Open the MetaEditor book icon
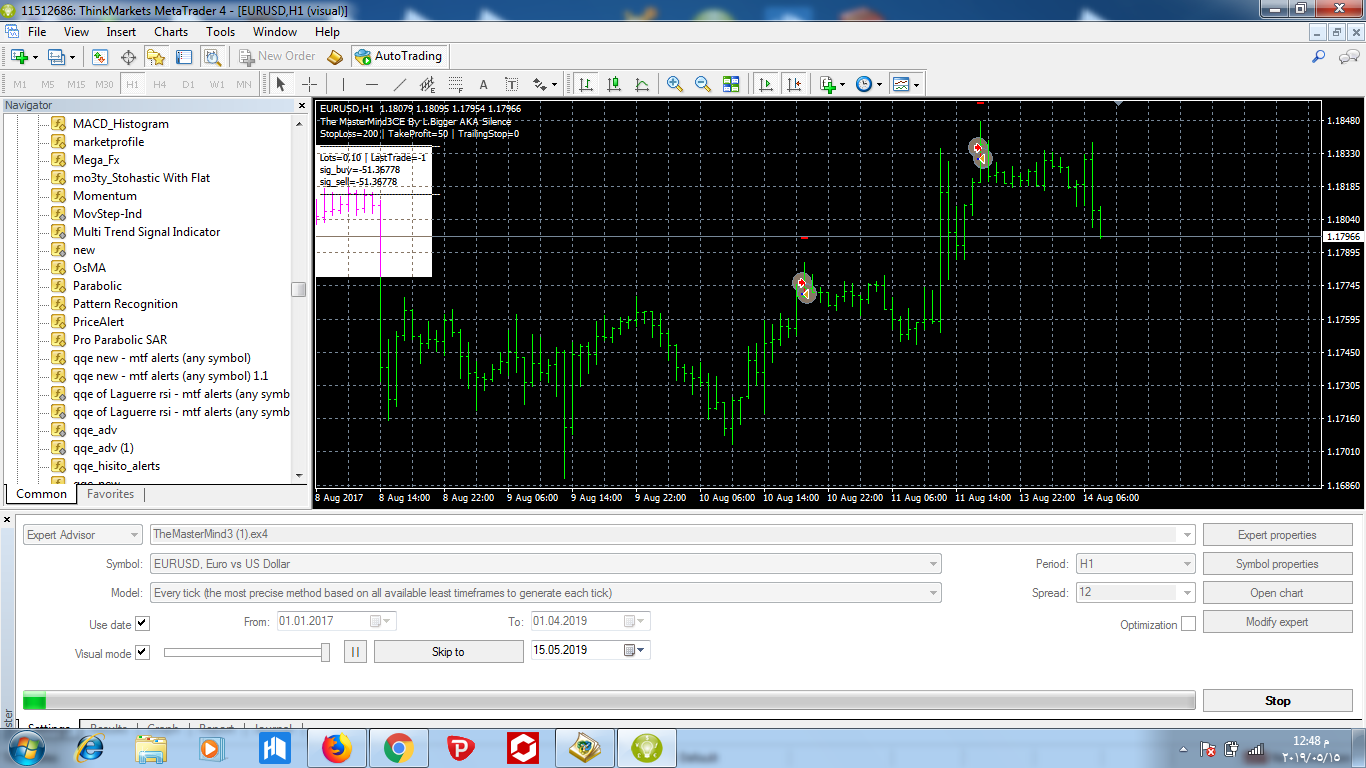This screenshot has width=1366, height=768. [x=335, y=56]
